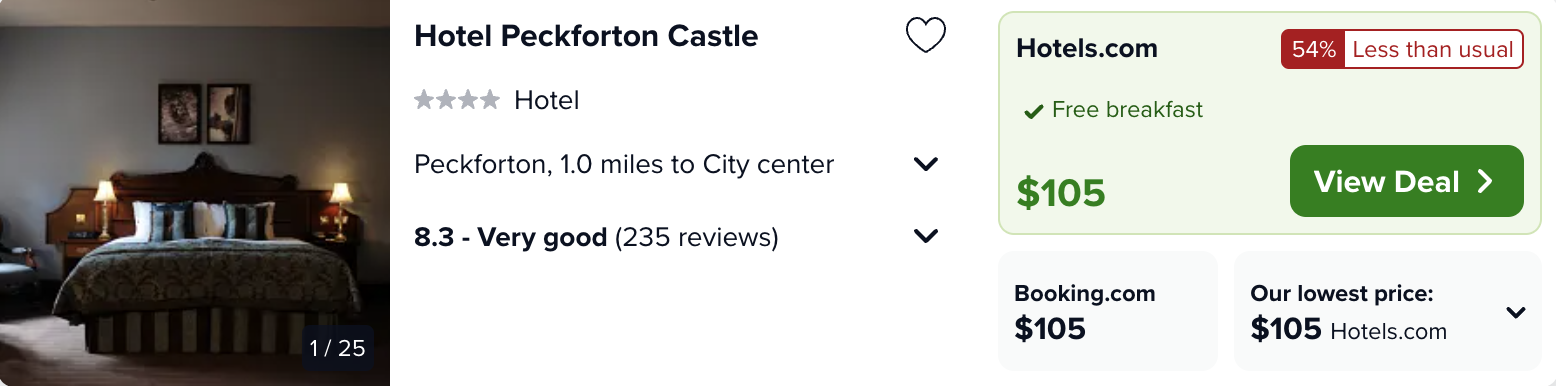Click the four-star rating icons
This screenshot has height=386, width=1556.
[457, 100]
